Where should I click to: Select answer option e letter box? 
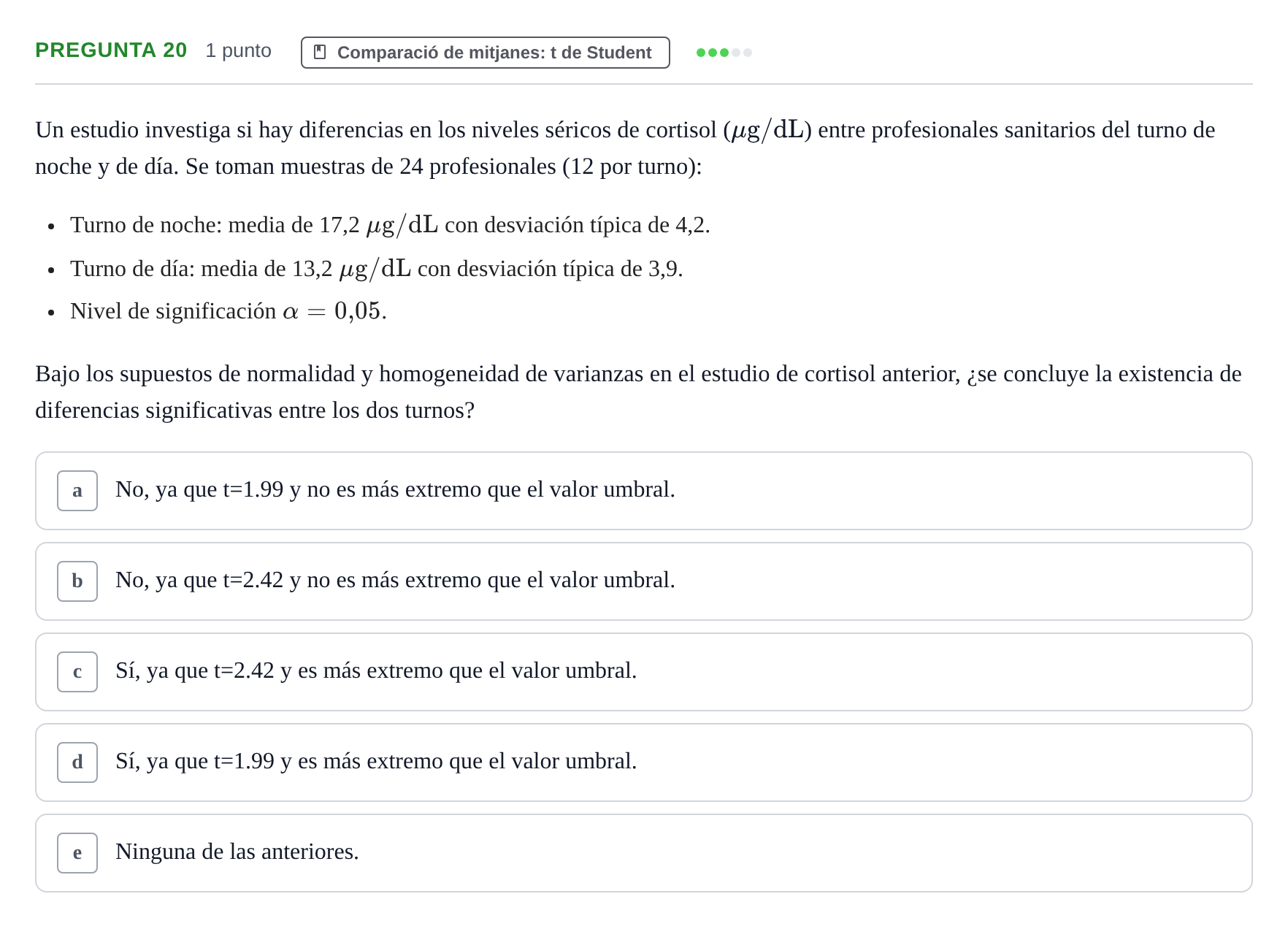(77, 853)
